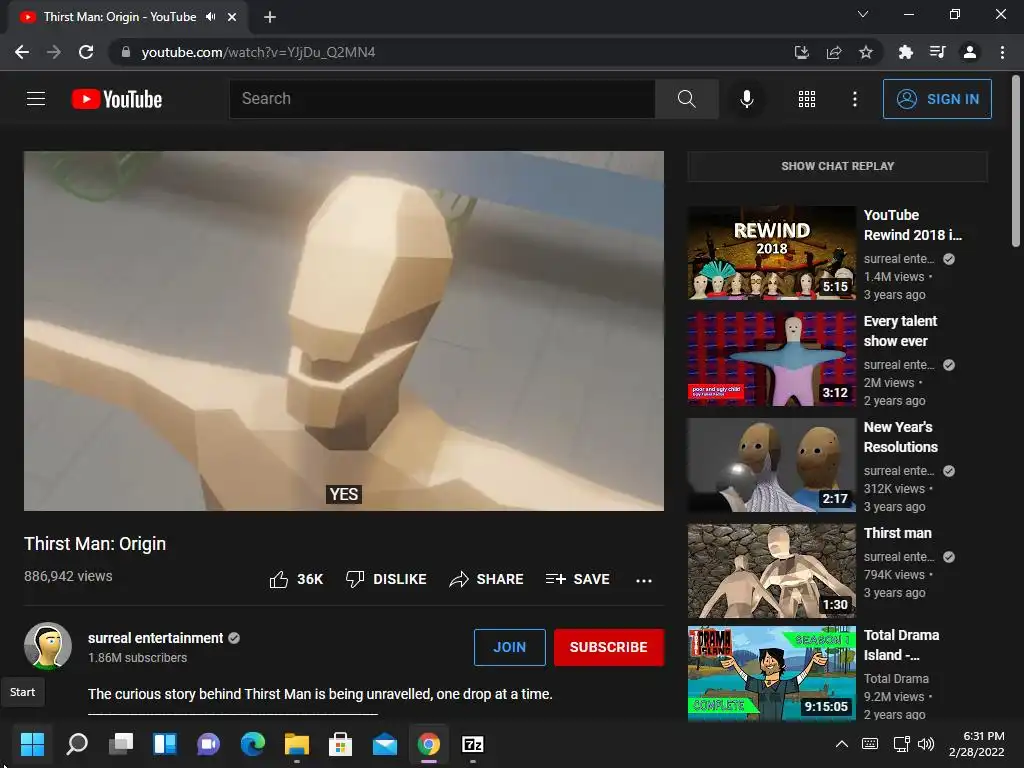1024x768 pixels.
Task: Open the surreal entertainment channel avatar
Action: (48, 646)
